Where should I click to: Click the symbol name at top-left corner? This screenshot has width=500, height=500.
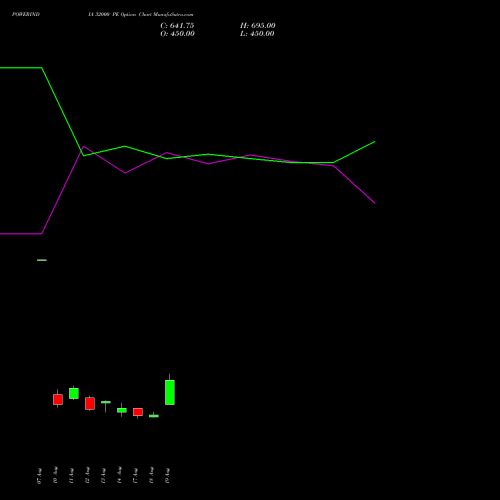[26, 14]
